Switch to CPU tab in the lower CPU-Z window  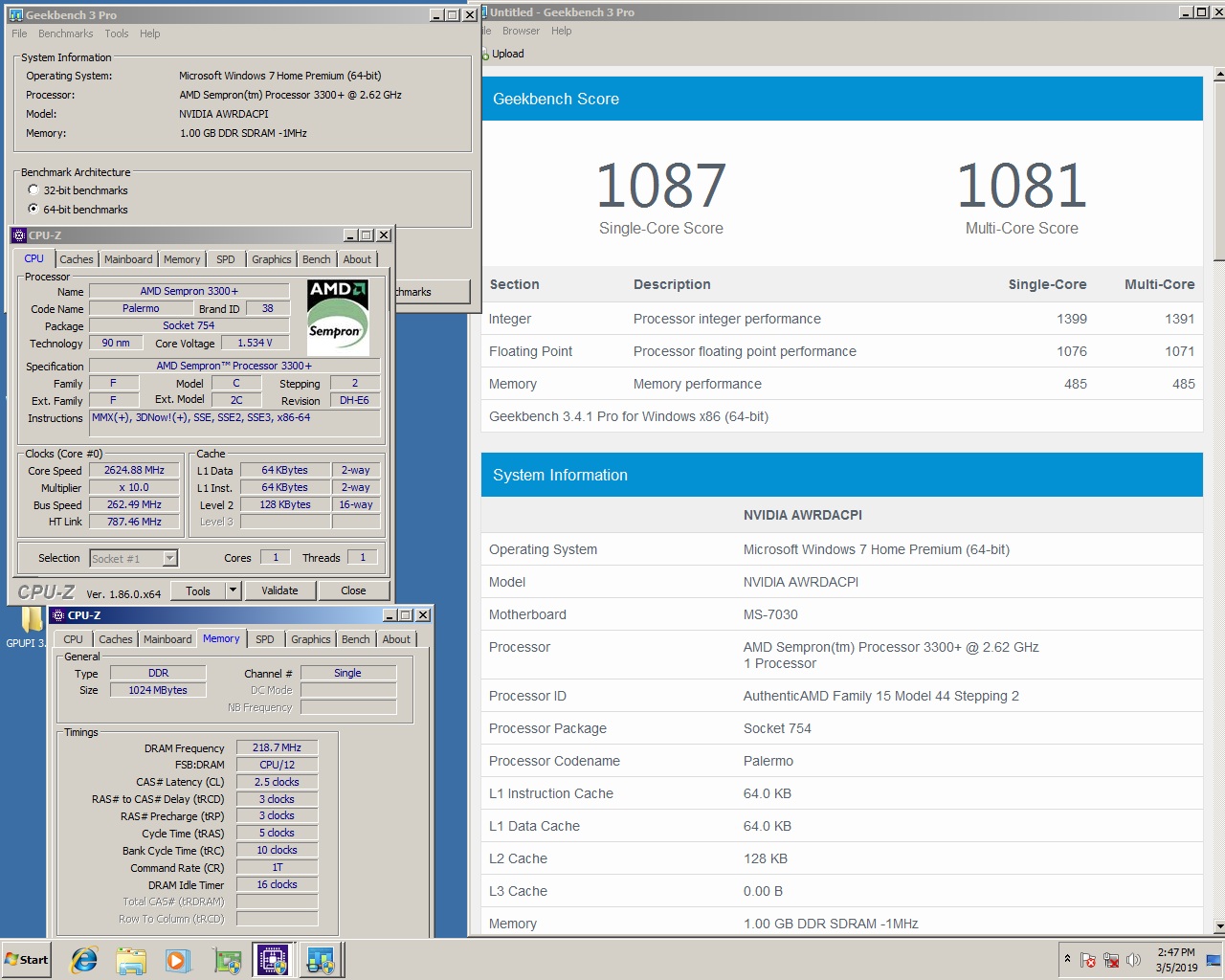tap(73, 639)
